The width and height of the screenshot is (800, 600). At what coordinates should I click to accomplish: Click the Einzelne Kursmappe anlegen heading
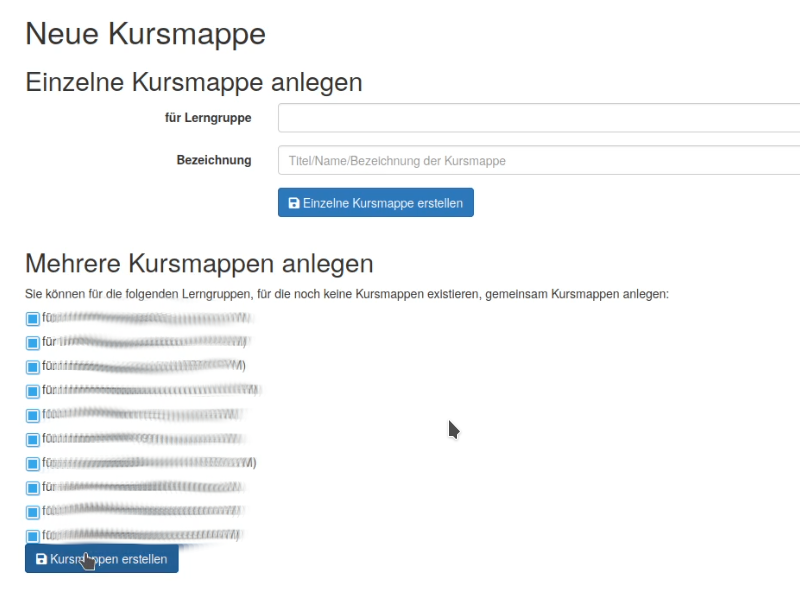[x=193, y=82]
